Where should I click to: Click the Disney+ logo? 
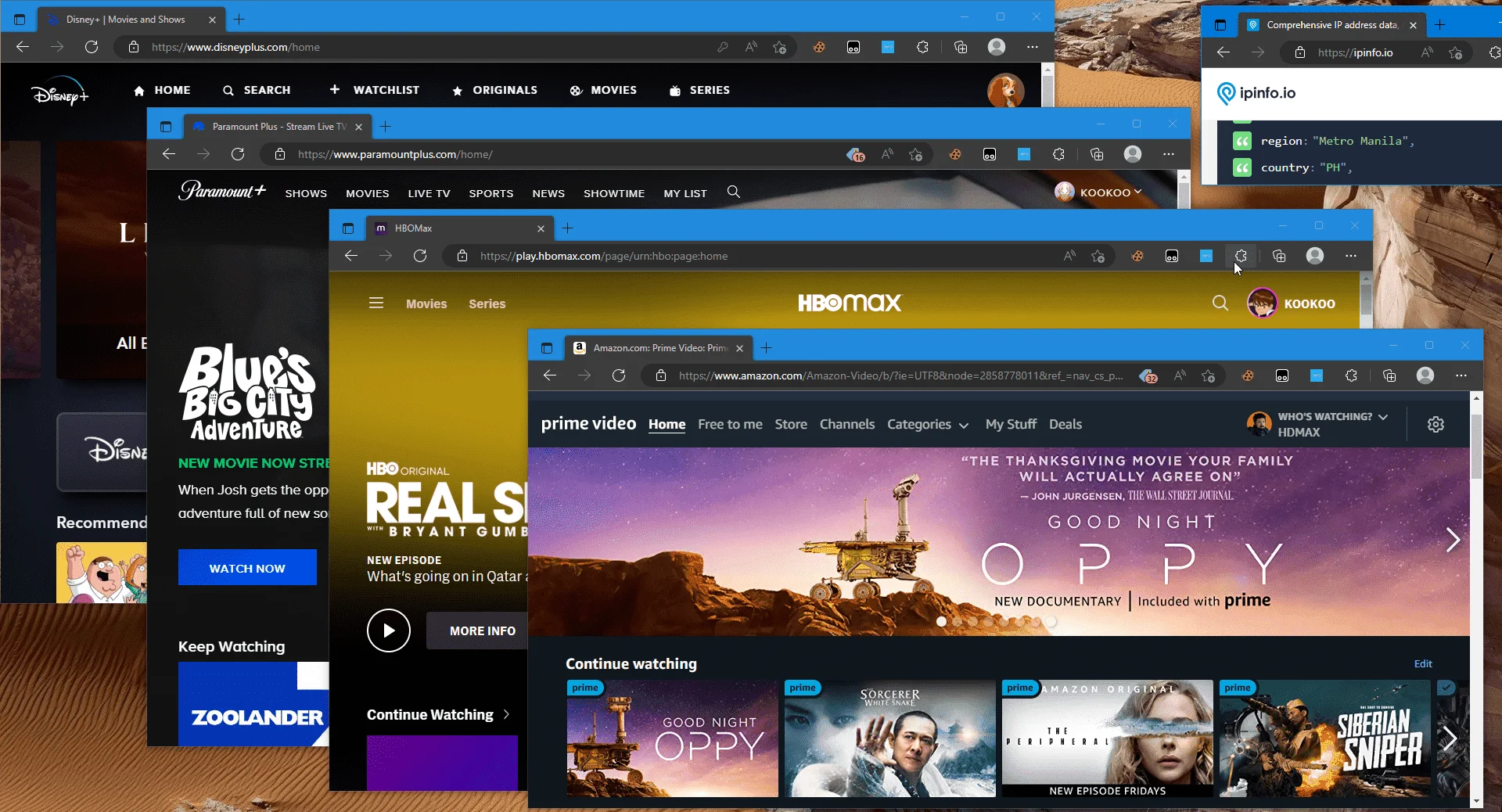[60, 91]
